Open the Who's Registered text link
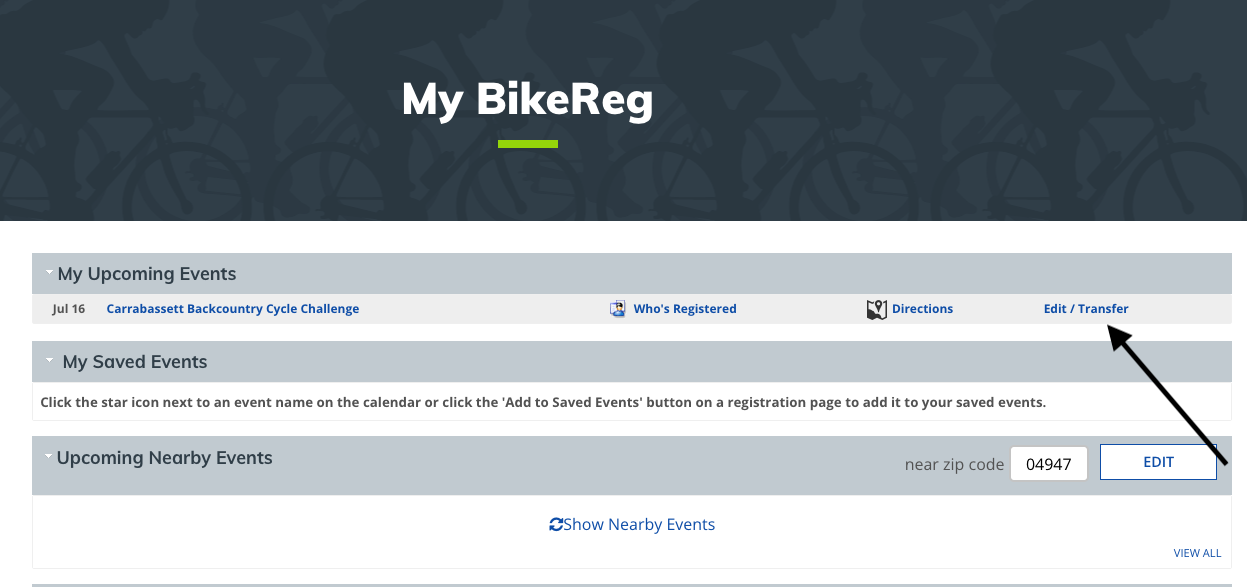This screenshot has height=587, width=1247. click(x=685, y=309)
